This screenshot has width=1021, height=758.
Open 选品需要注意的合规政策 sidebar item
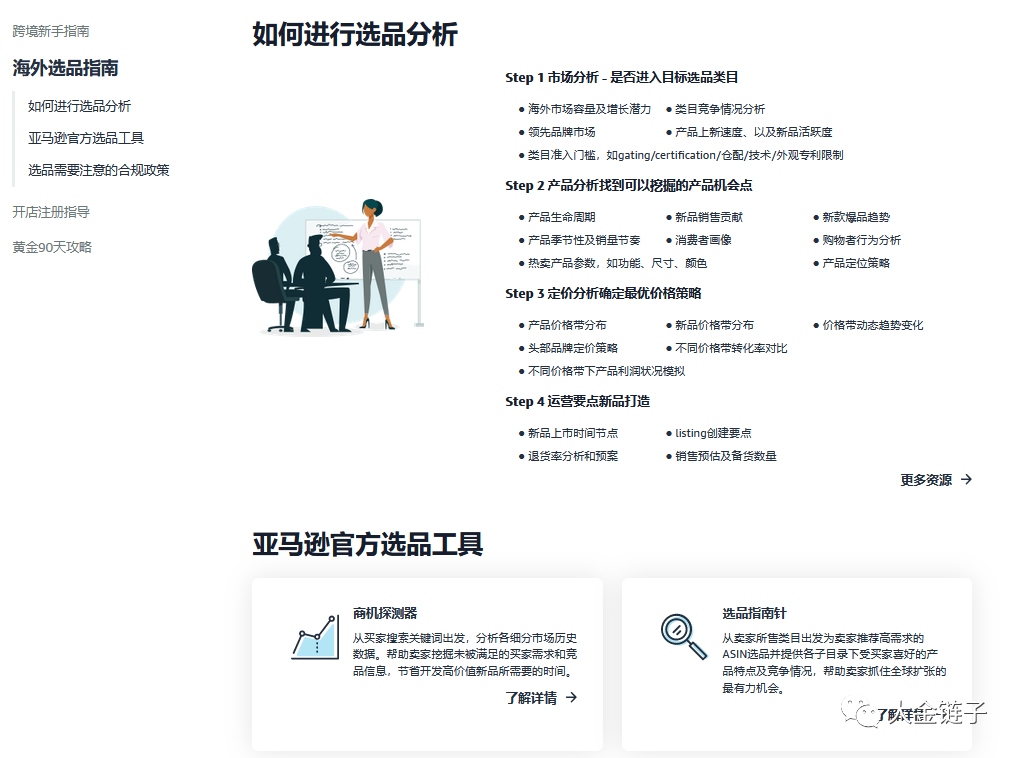[98, 170]
